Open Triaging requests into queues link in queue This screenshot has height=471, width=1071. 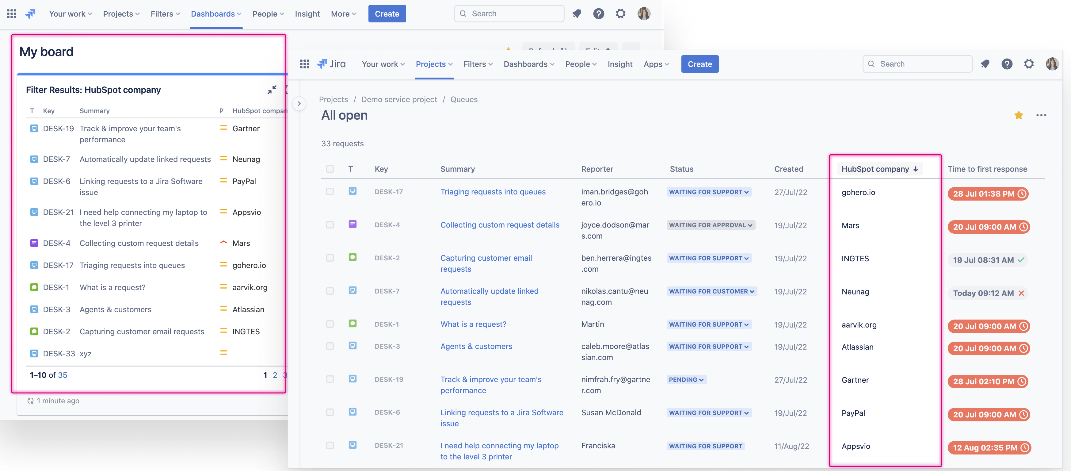click(x=492, y=192)
